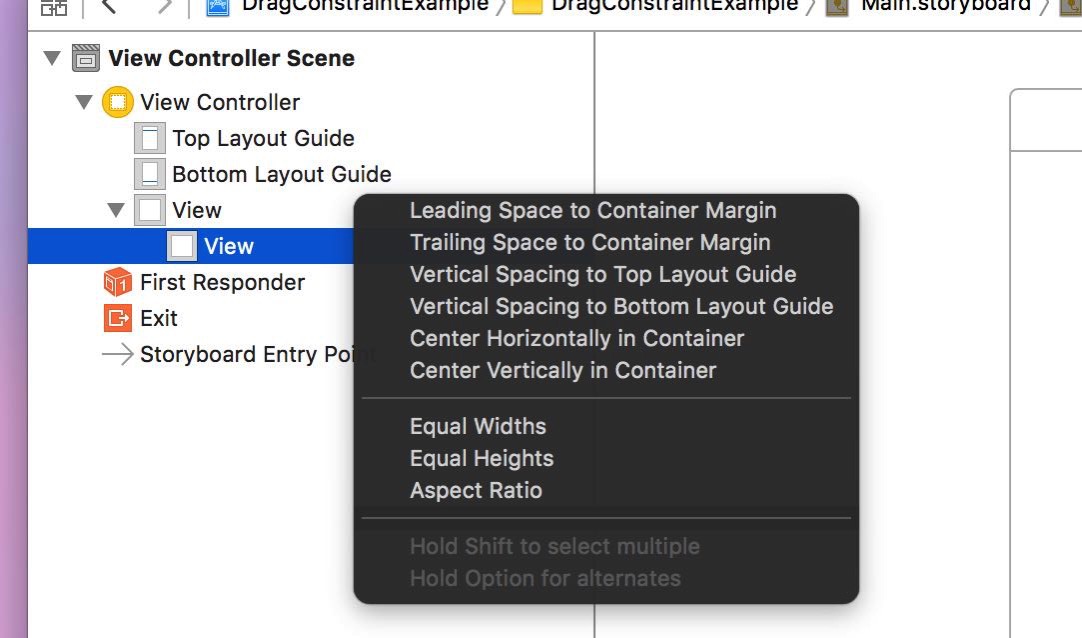Choose Trailing Space to Container Margin

[x=590, y=243]
